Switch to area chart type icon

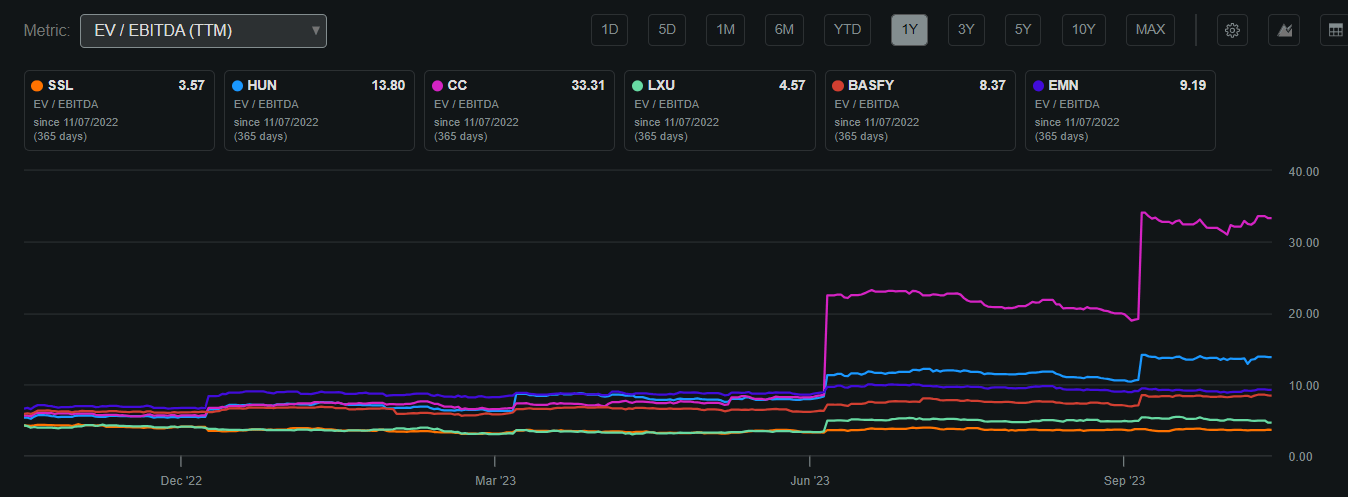tap(1283, 30)
